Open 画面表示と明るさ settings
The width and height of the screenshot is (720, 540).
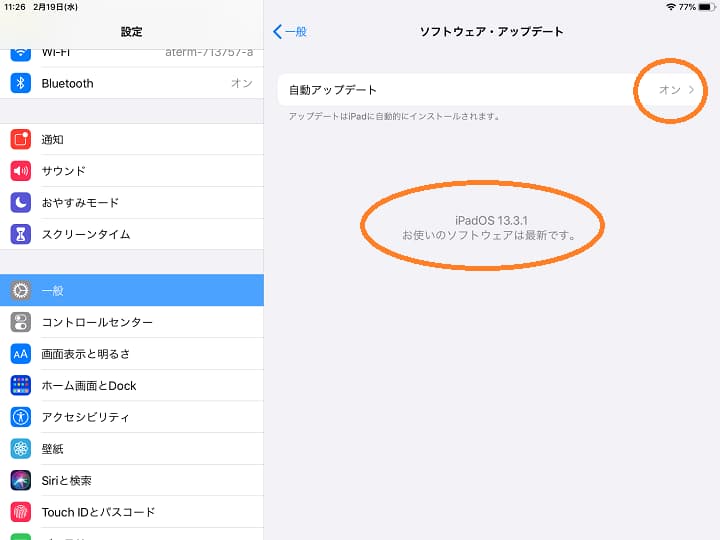point(132,354)
